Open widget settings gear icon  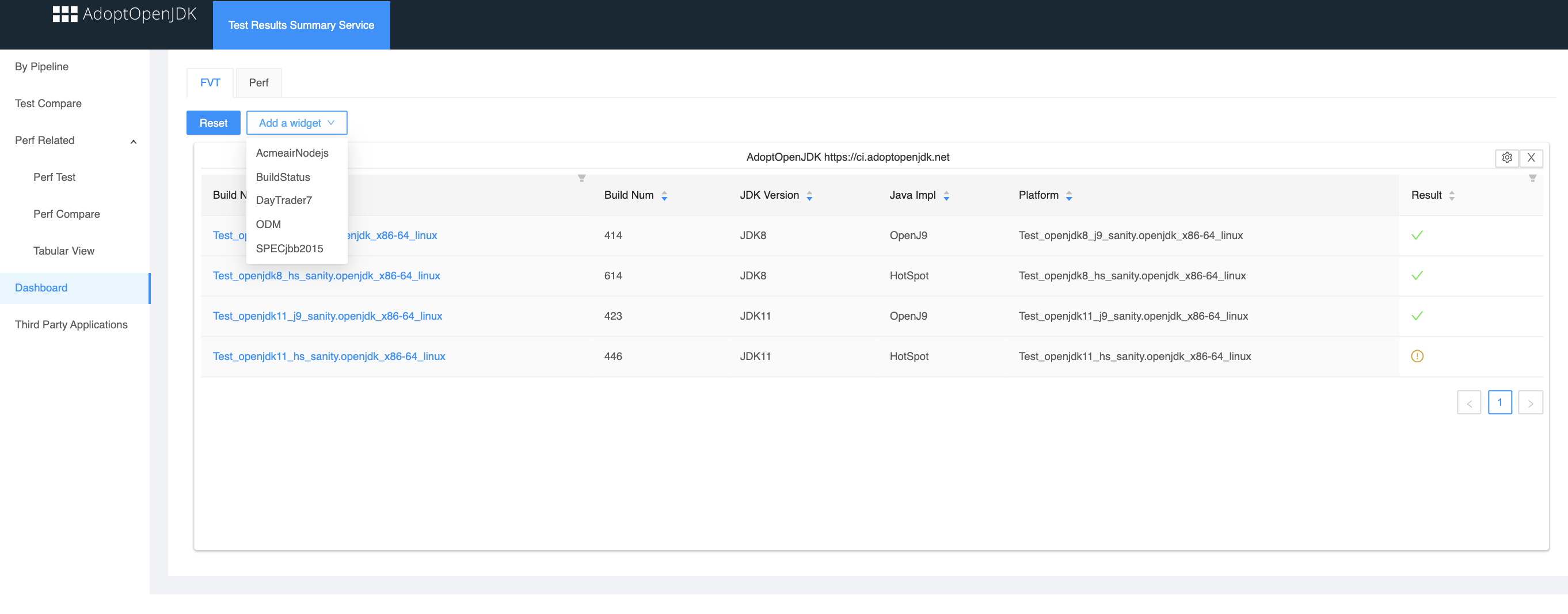pos(1506,158)
